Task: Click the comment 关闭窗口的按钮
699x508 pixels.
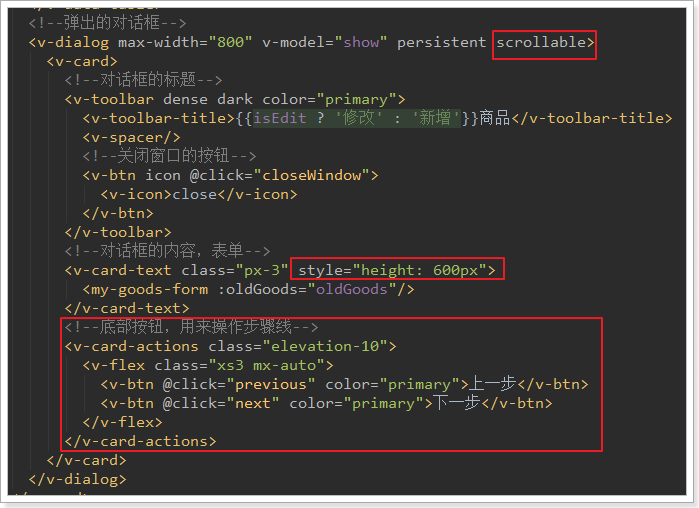Action: pos(169,156)
